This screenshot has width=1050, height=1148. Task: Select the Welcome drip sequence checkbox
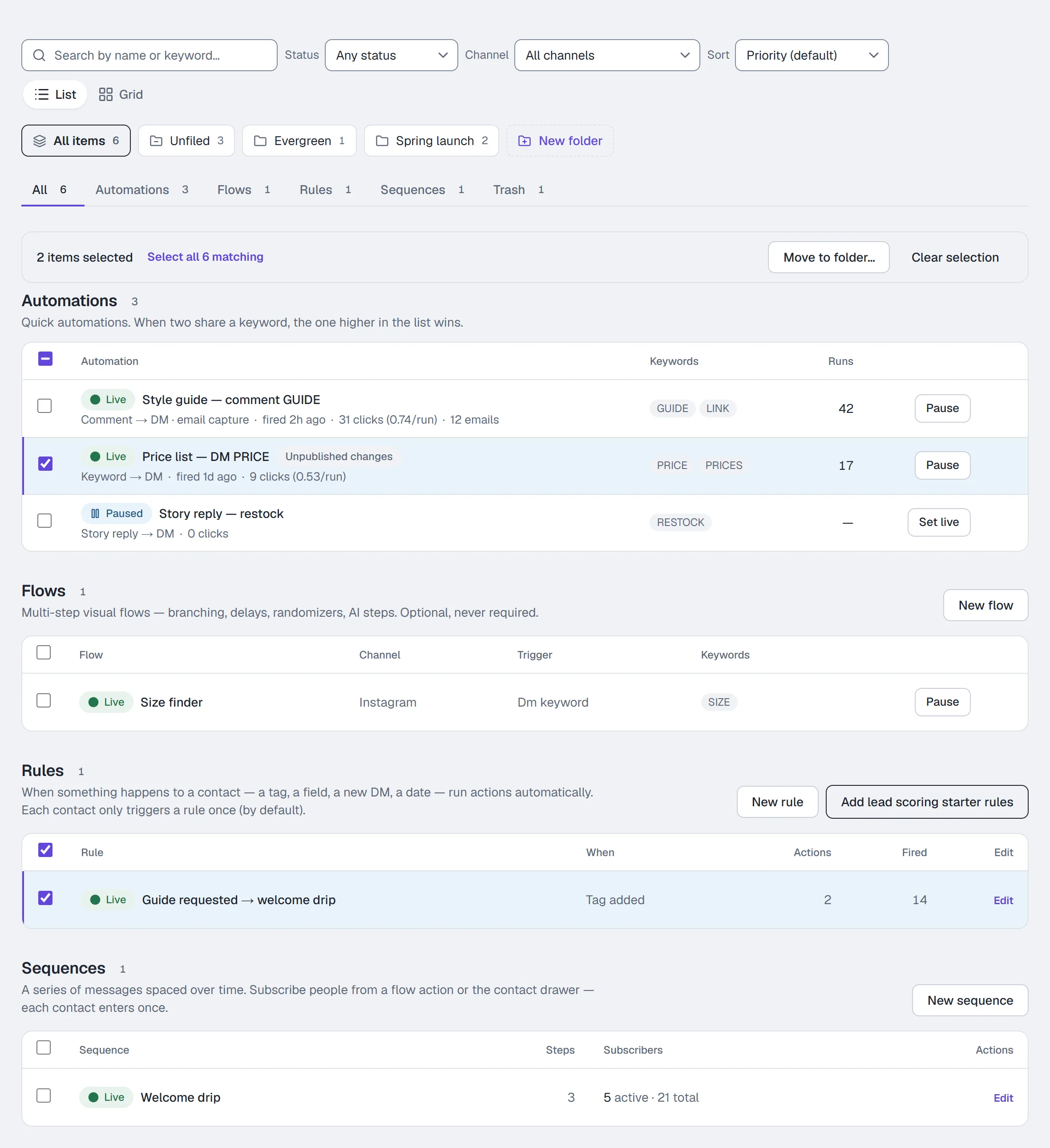[43, 1095]
